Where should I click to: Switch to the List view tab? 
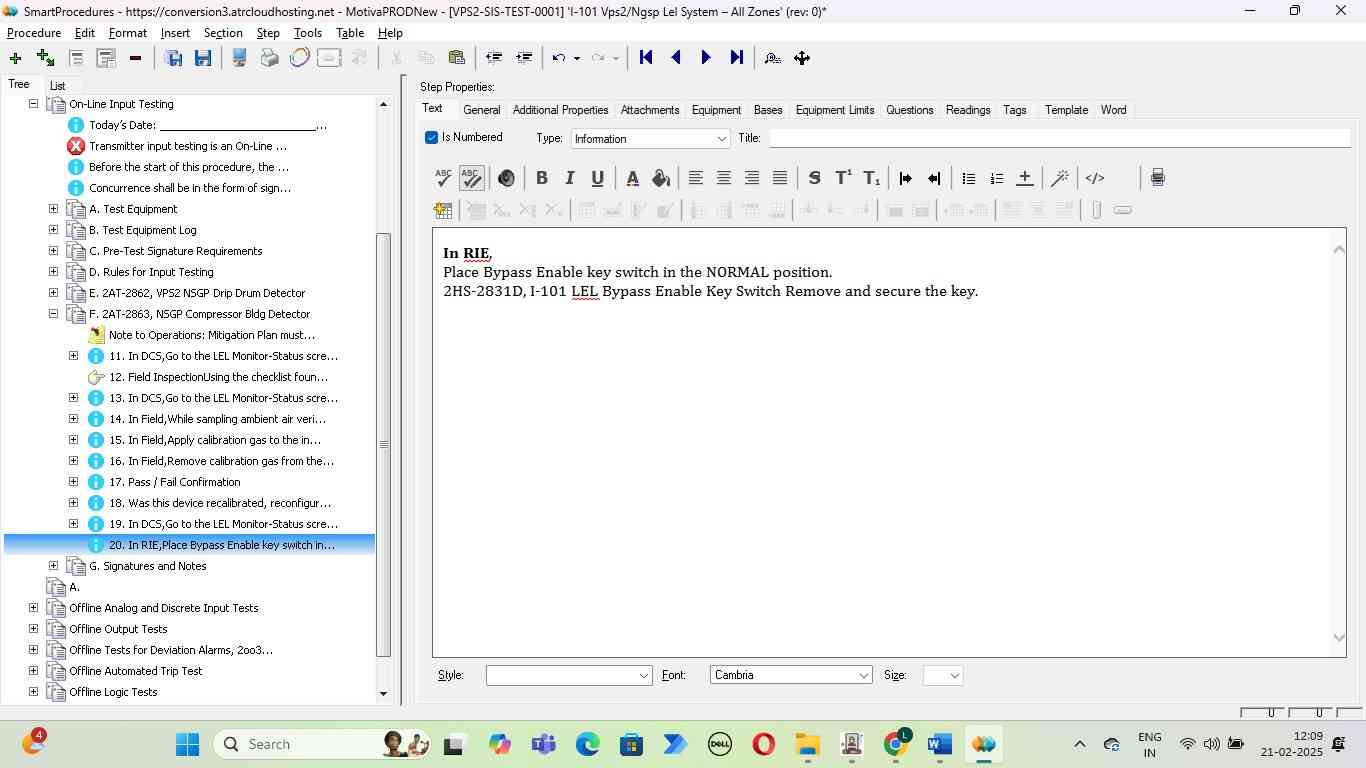click(x=57, y=86)
